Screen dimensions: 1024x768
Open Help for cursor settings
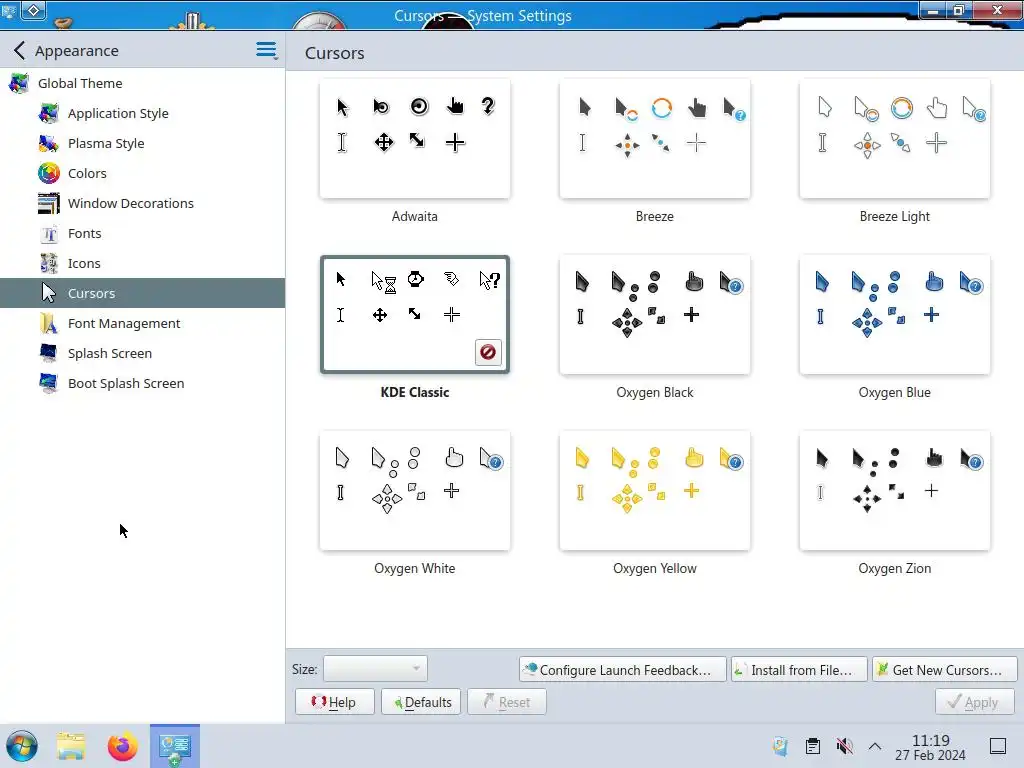pyautogui.click(x=334, y=702)
